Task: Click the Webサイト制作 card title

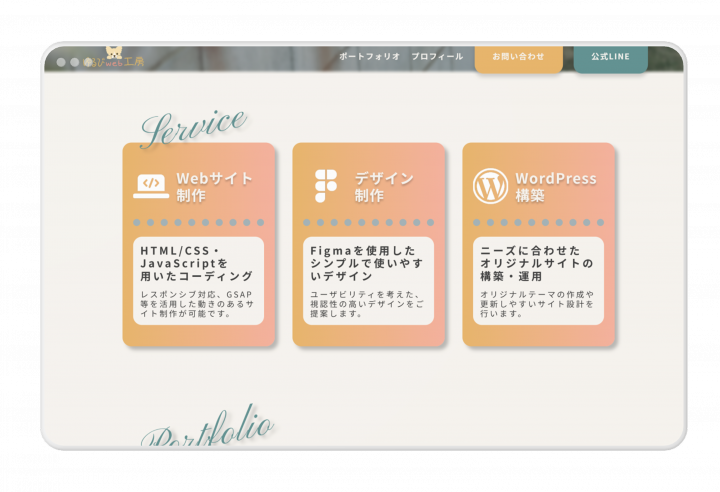Action: [x=214, y=186]
